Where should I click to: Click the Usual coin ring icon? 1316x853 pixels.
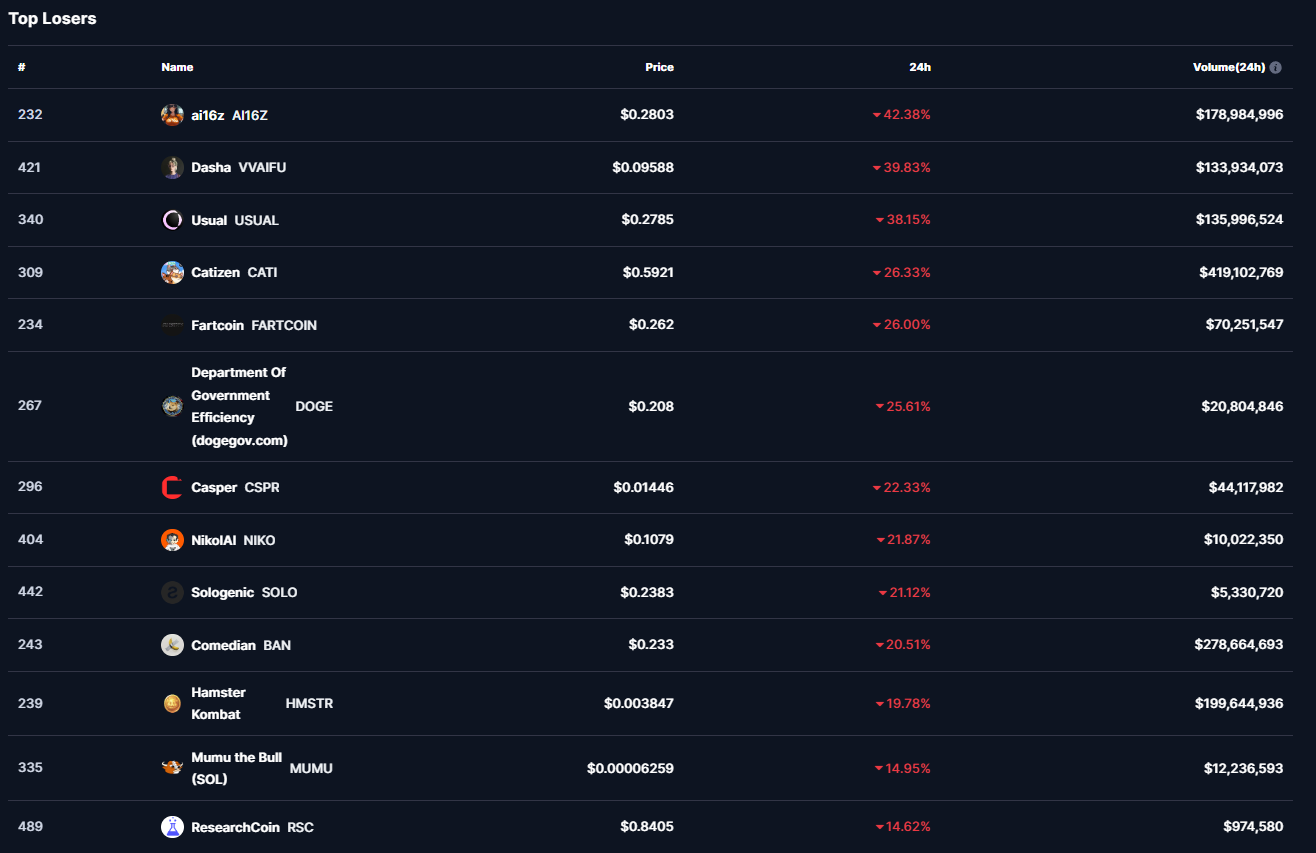(172, 220)
